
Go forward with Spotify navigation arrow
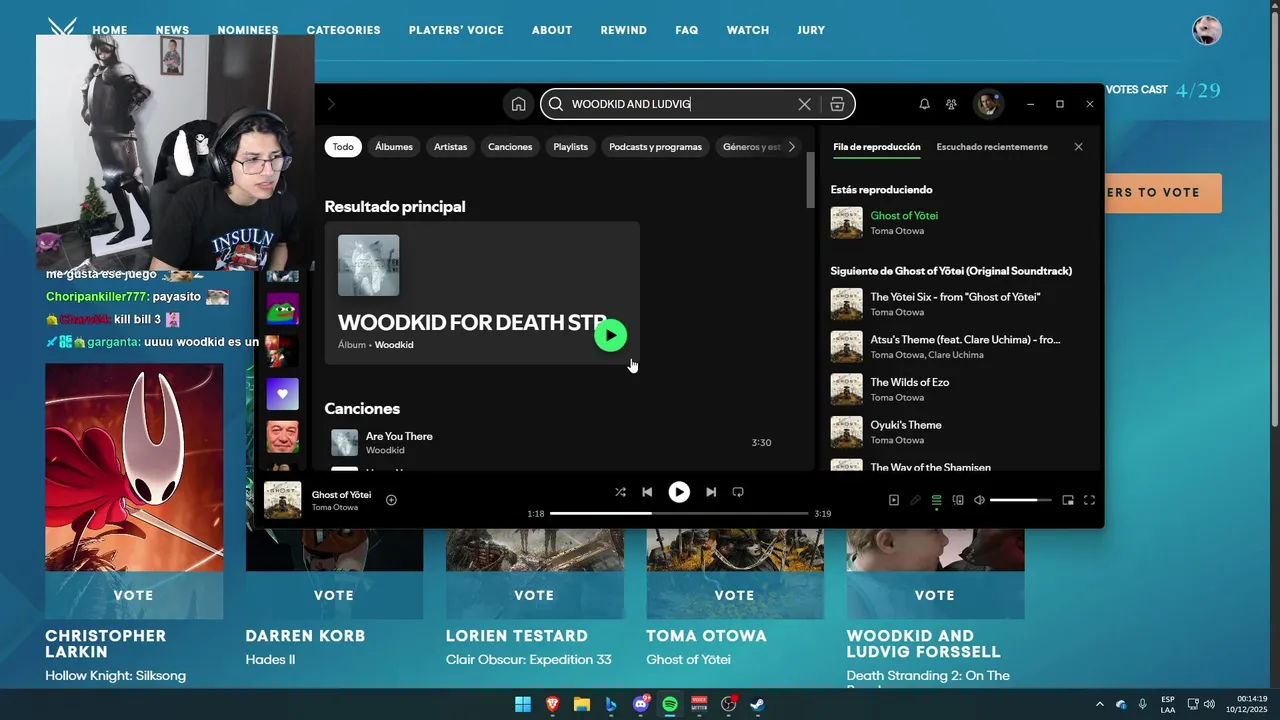[331, 104]
